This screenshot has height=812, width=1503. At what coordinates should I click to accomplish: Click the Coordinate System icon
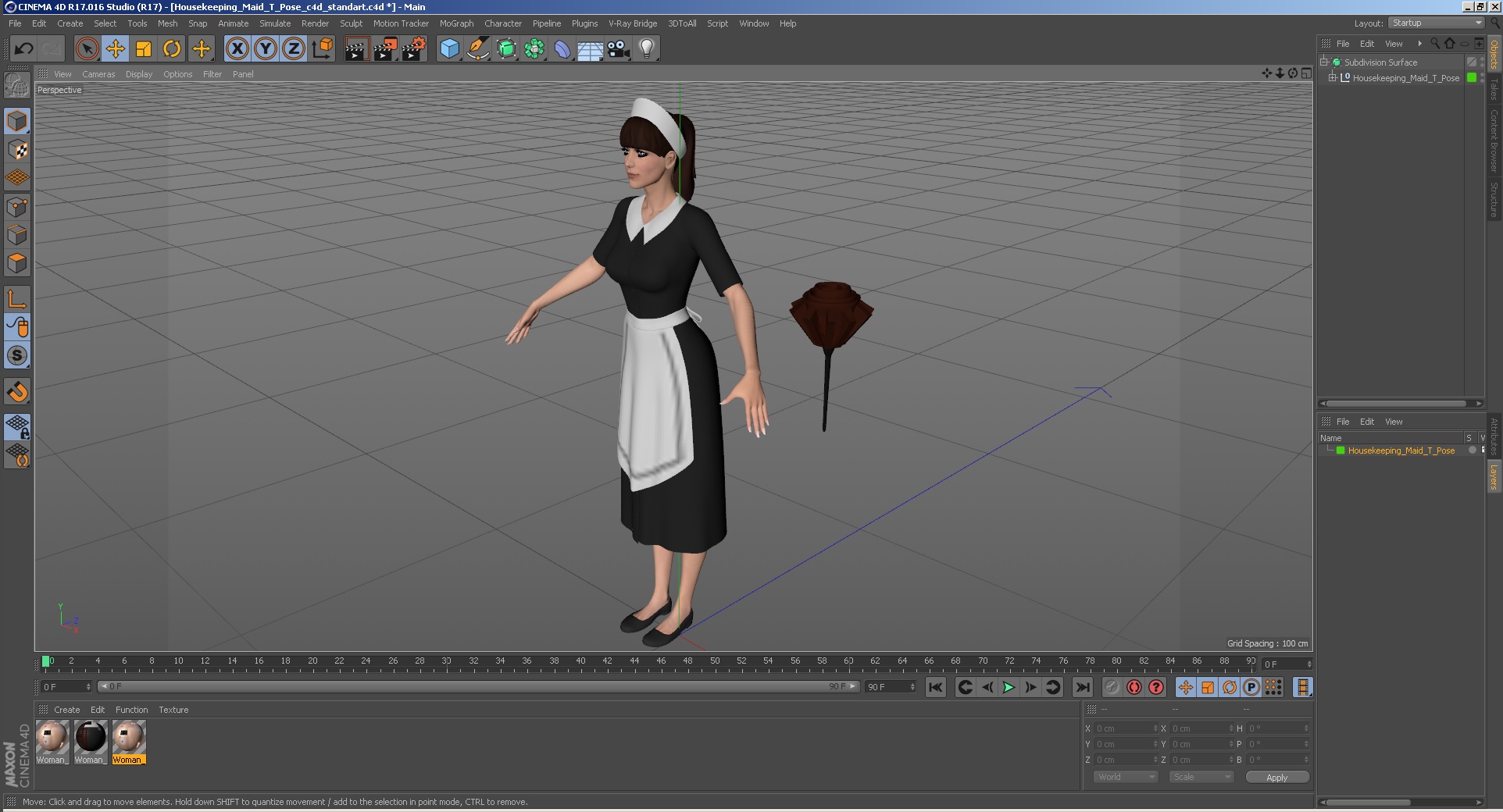pyautogui.click(x=322, y=48)
